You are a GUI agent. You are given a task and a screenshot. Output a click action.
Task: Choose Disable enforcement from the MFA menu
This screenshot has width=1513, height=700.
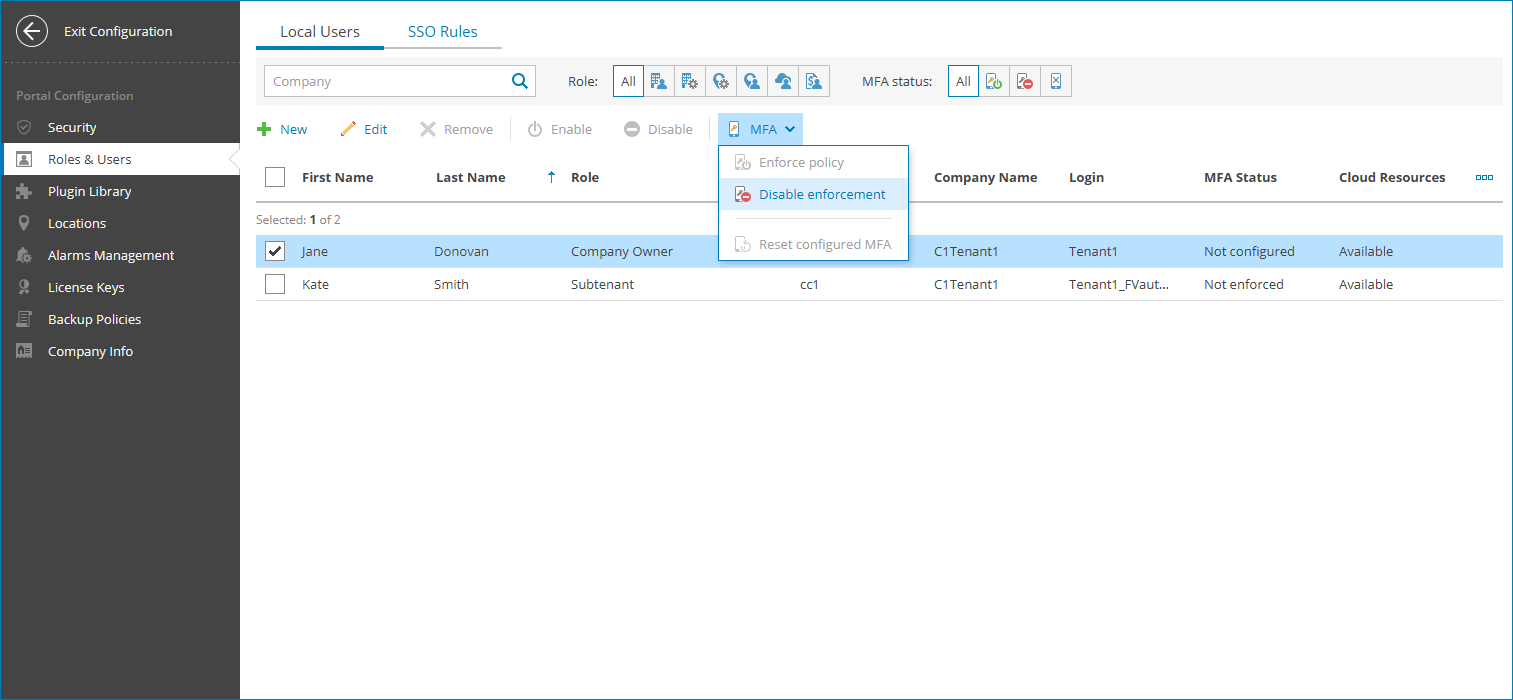820,193
